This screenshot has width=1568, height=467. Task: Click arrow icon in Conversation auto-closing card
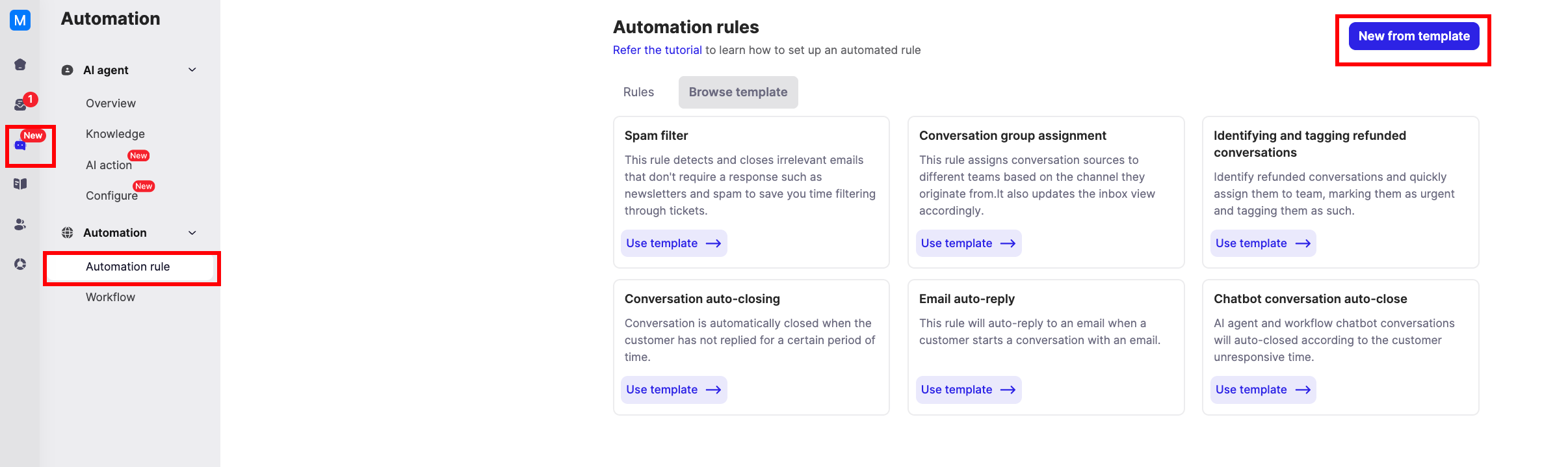tap(714, 390)
